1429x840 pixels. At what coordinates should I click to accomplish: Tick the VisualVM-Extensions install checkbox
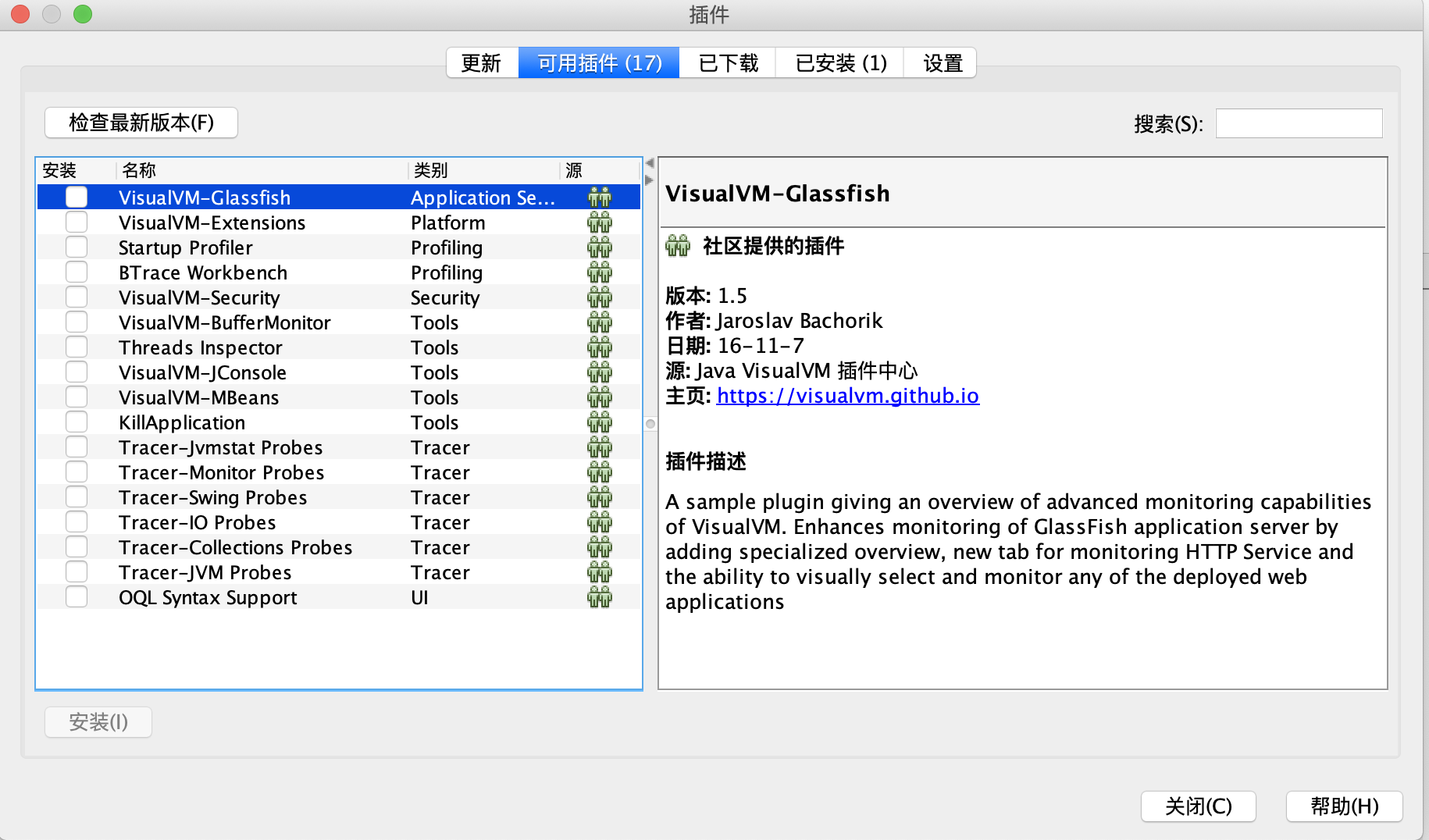77,222
